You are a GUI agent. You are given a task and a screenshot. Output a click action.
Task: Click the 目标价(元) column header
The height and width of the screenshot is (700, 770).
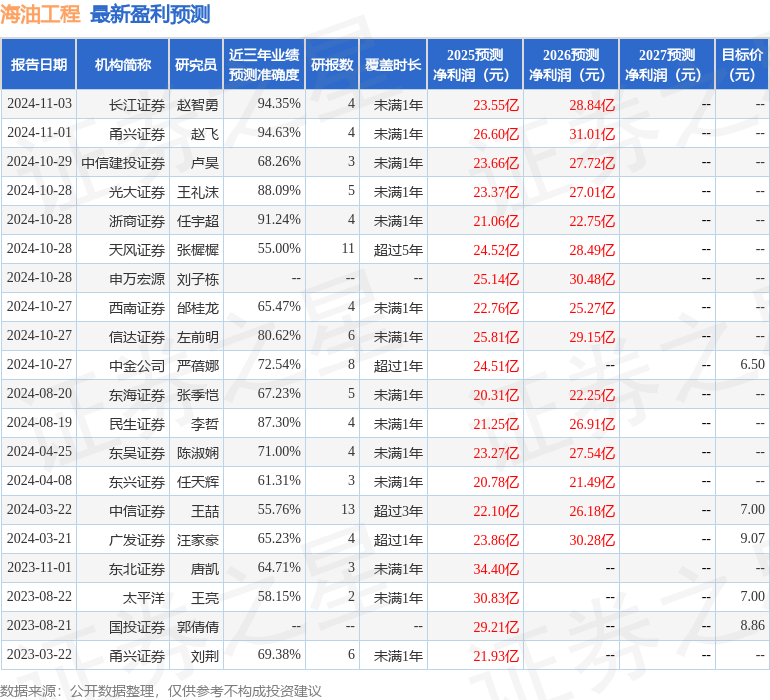(742, 64)
